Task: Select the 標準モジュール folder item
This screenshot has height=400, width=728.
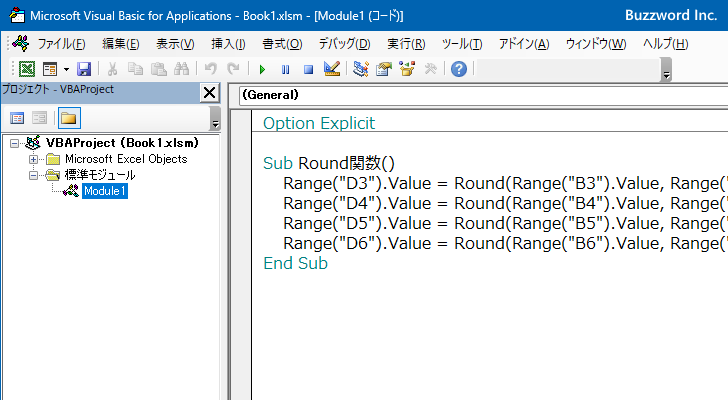Action: coord(100,175)
